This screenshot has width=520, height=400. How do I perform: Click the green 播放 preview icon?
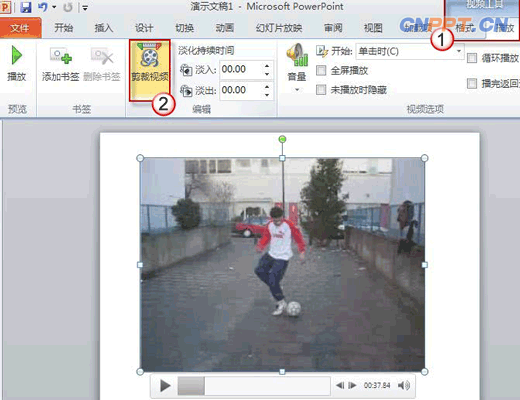16,55
